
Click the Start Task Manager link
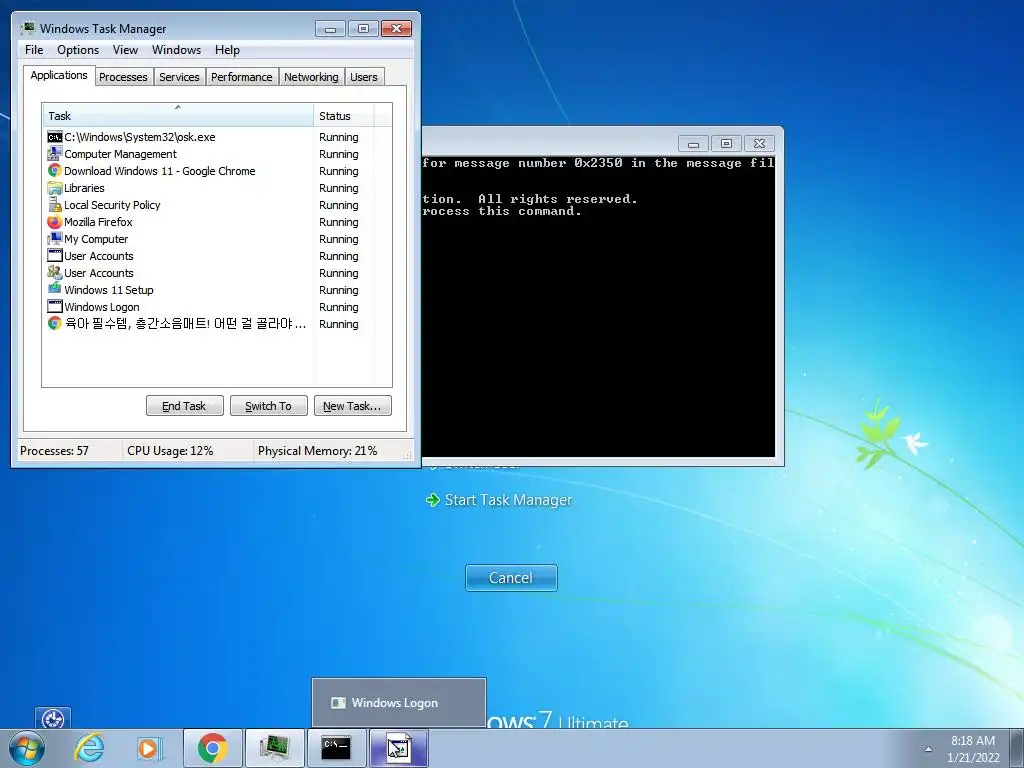(508, 500)
